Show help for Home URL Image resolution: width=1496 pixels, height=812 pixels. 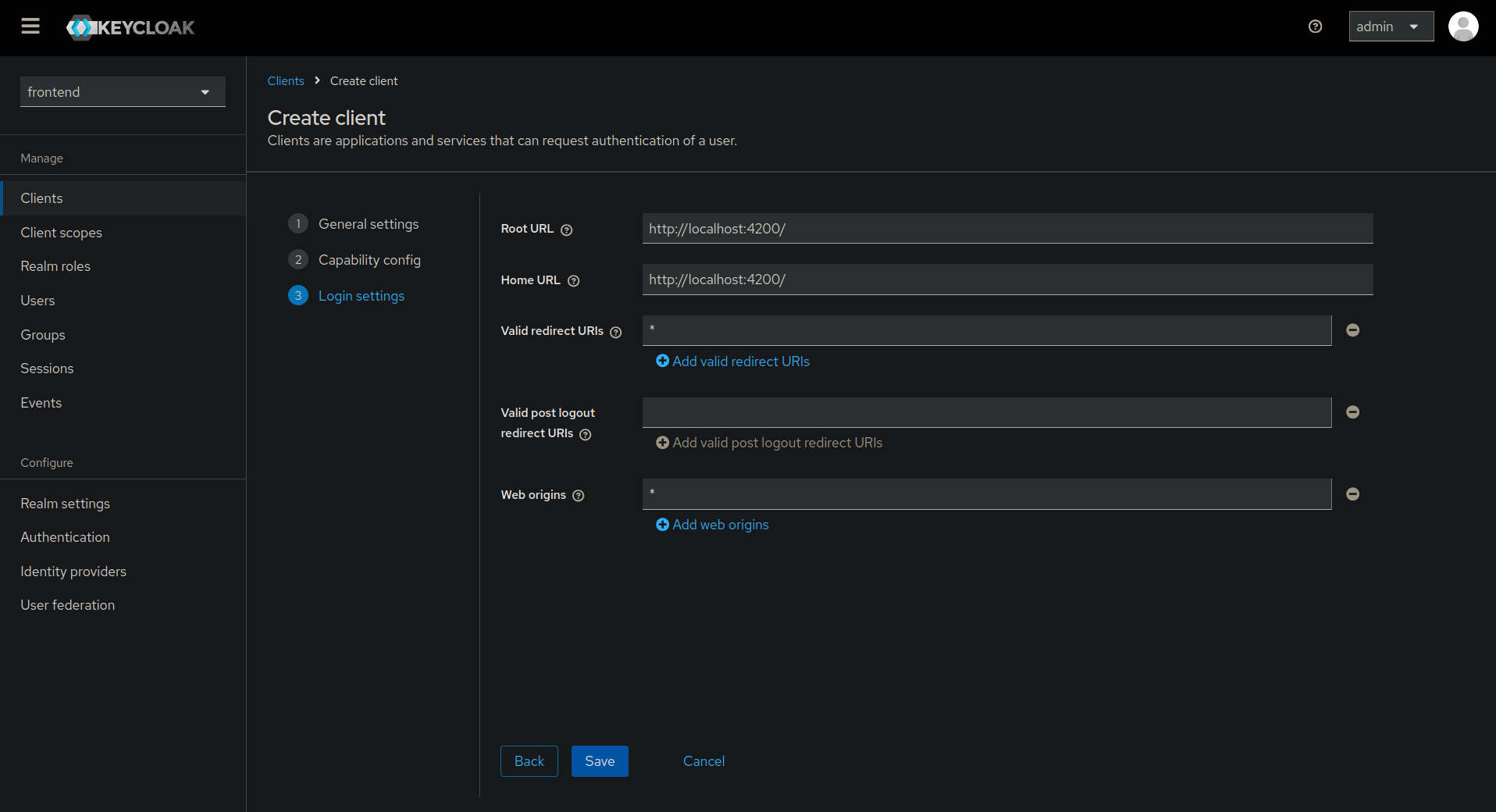click(574, 281)
